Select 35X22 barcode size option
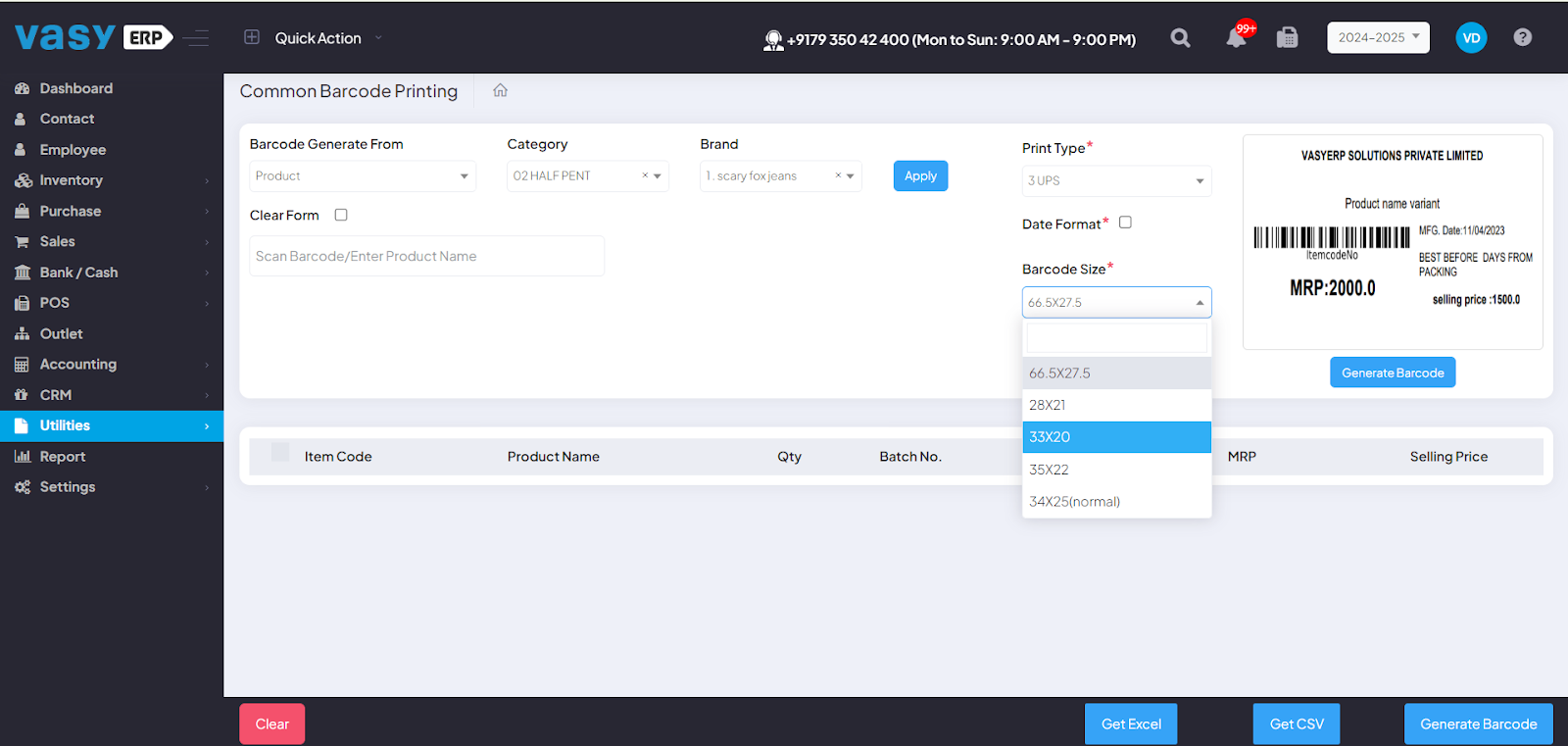 click(x=1117, y=470)
